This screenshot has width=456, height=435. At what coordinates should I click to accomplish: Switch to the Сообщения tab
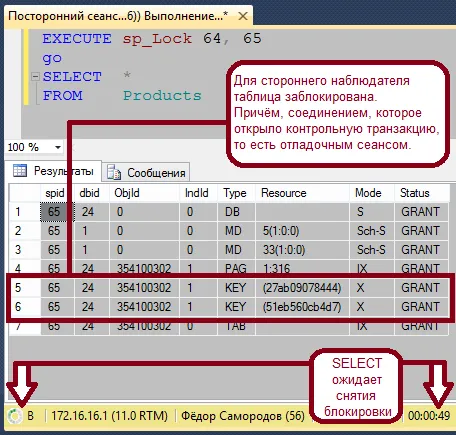146,173
